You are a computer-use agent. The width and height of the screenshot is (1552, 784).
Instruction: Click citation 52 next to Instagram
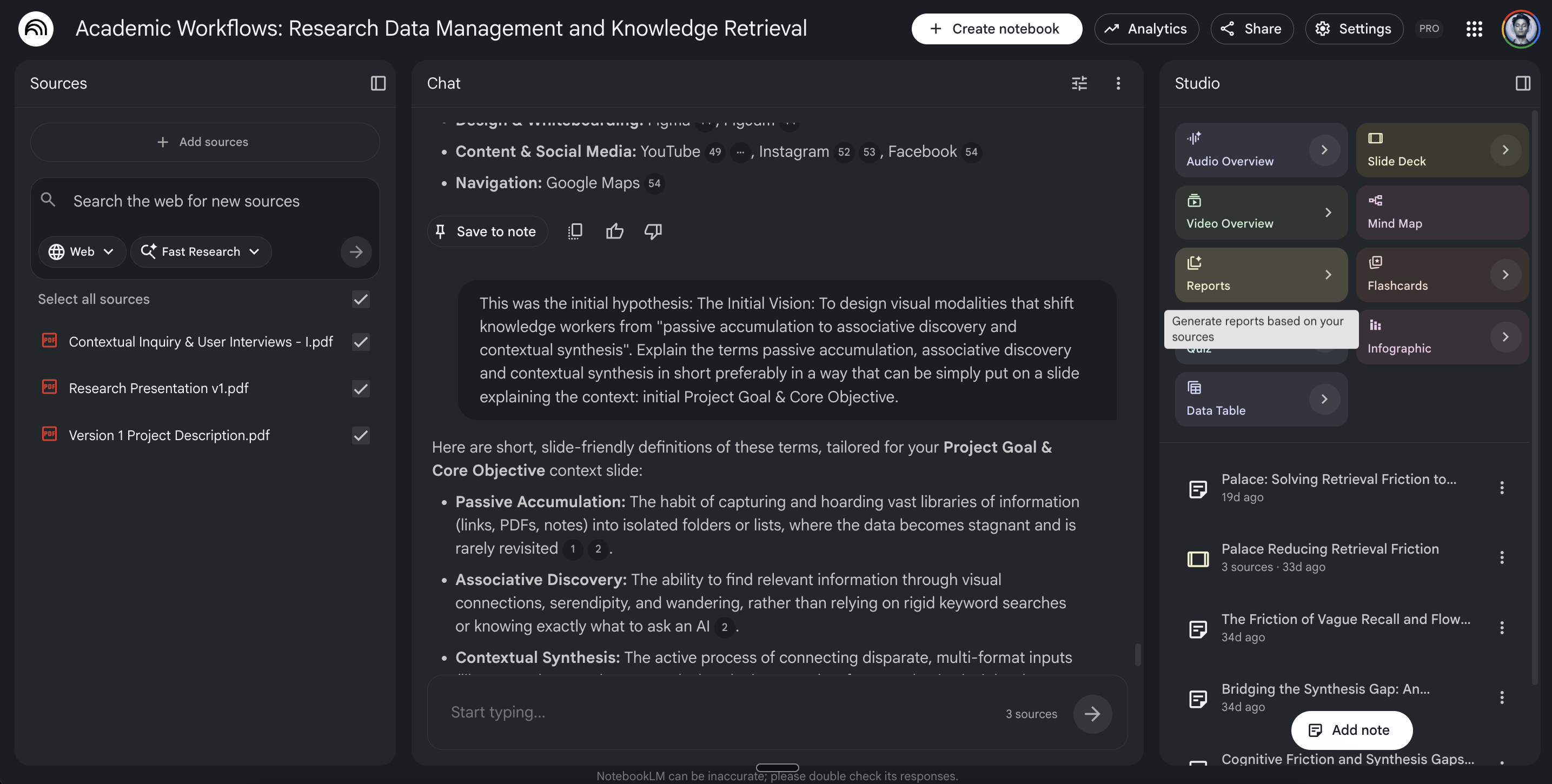coord(844,152)
